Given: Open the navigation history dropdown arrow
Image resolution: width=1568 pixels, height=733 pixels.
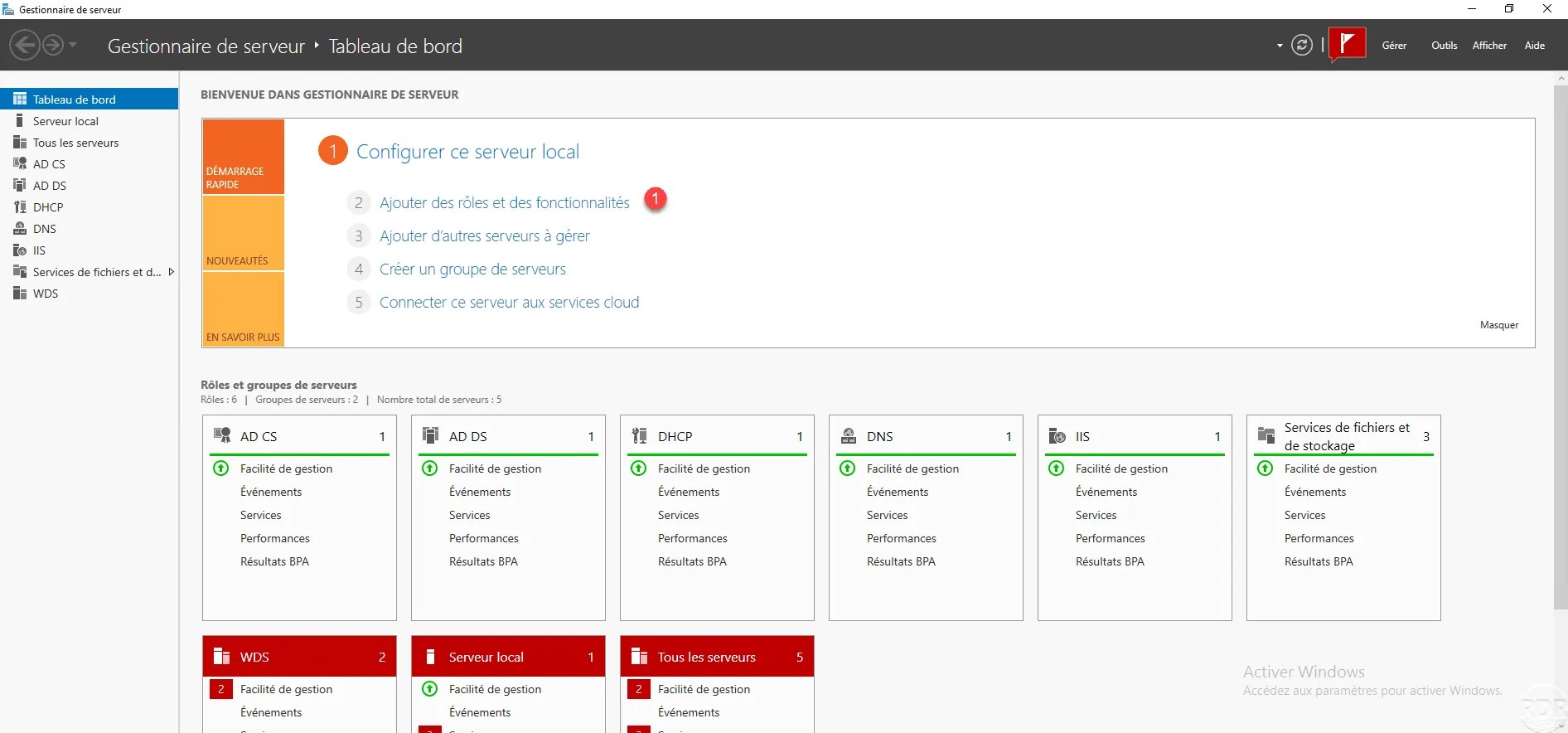Looking at the screenshot, I should coord(73,45).
